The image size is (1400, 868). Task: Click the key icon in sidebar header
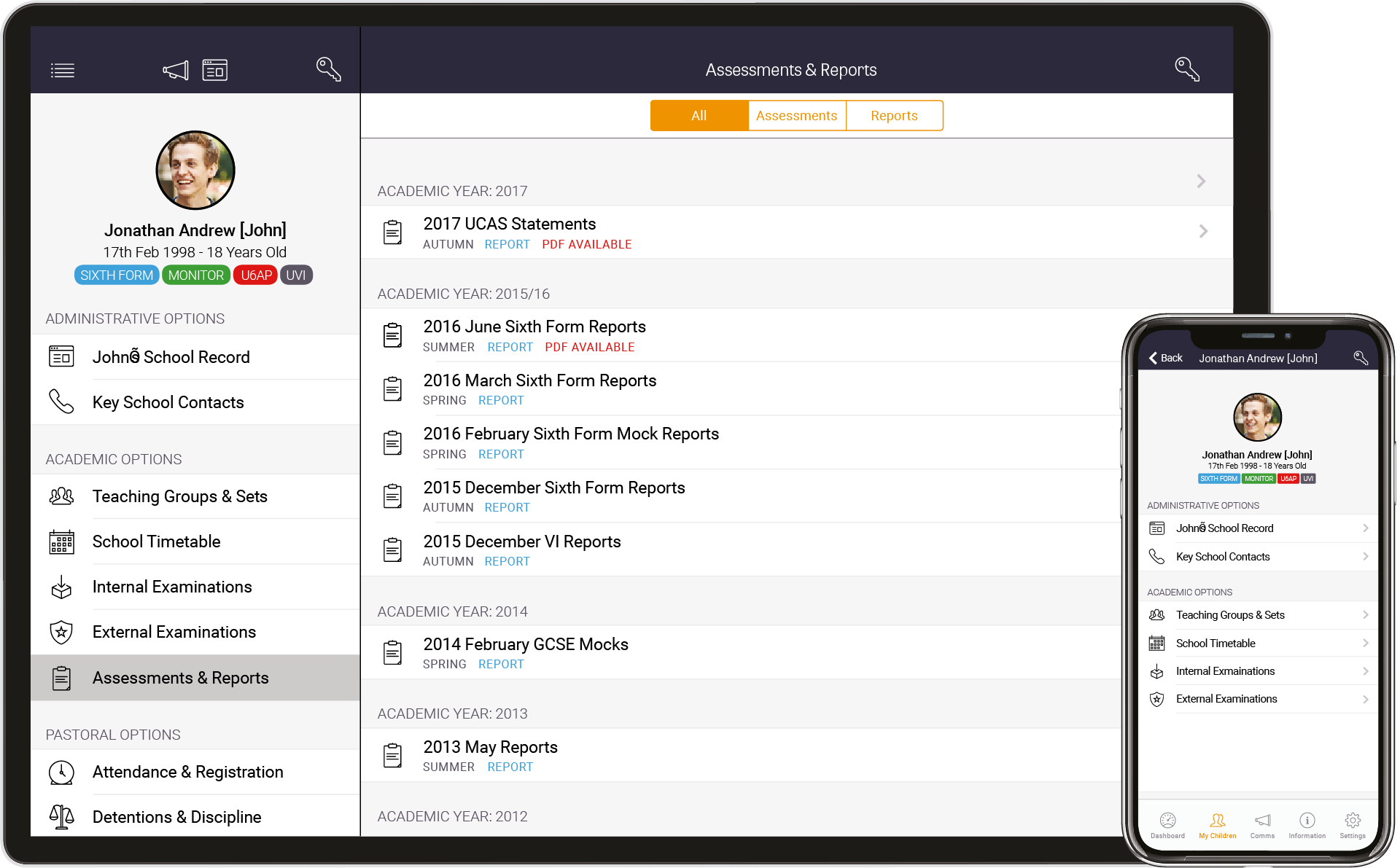click(328, 69)
